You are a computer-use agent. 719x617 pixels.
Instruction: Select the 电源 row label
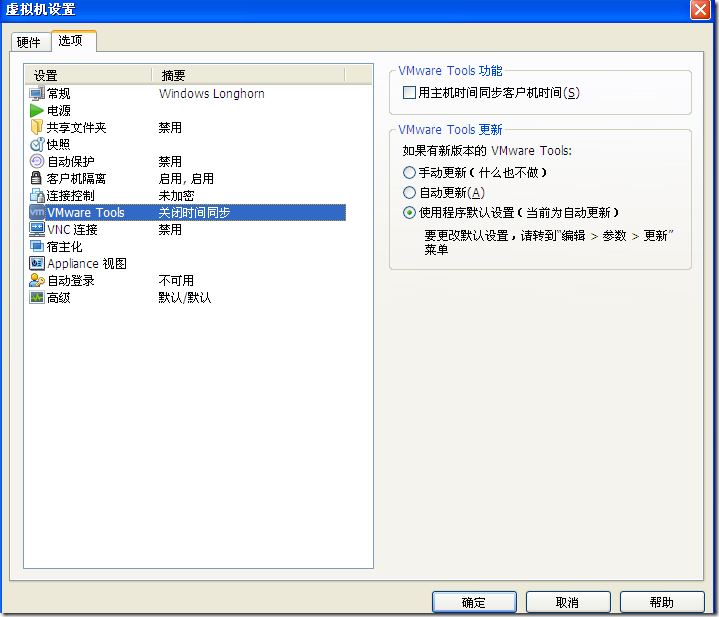(59, 110)
